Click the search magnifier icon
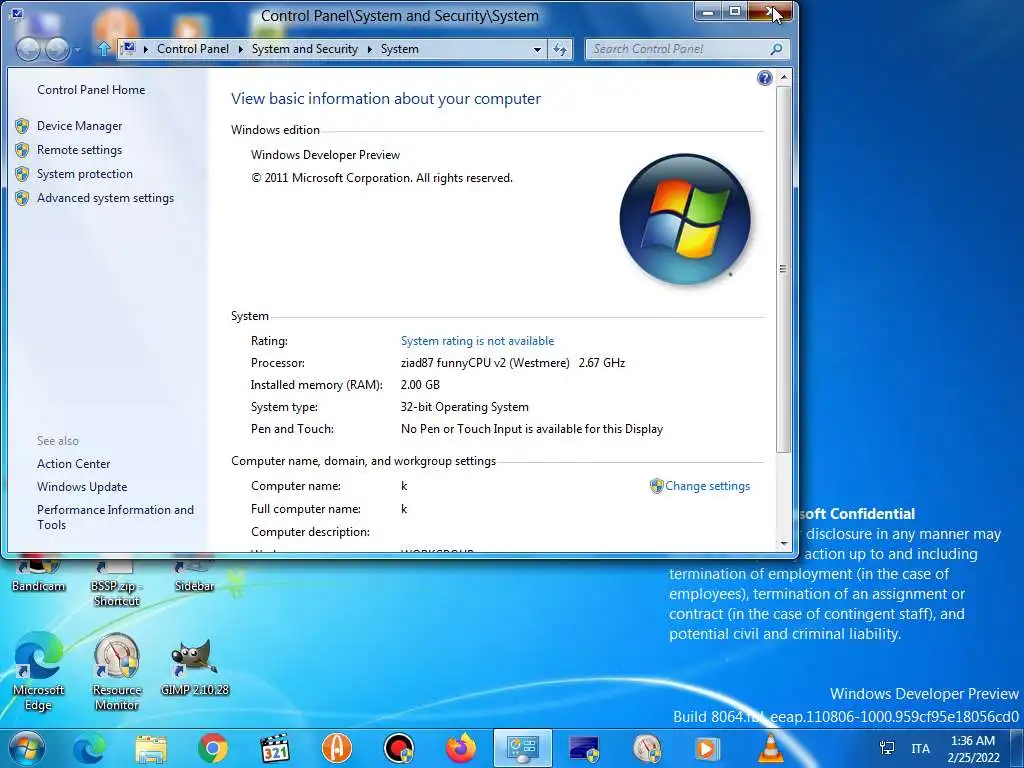The height and width of the screenshot is (768, 1024). pos(776,49)
